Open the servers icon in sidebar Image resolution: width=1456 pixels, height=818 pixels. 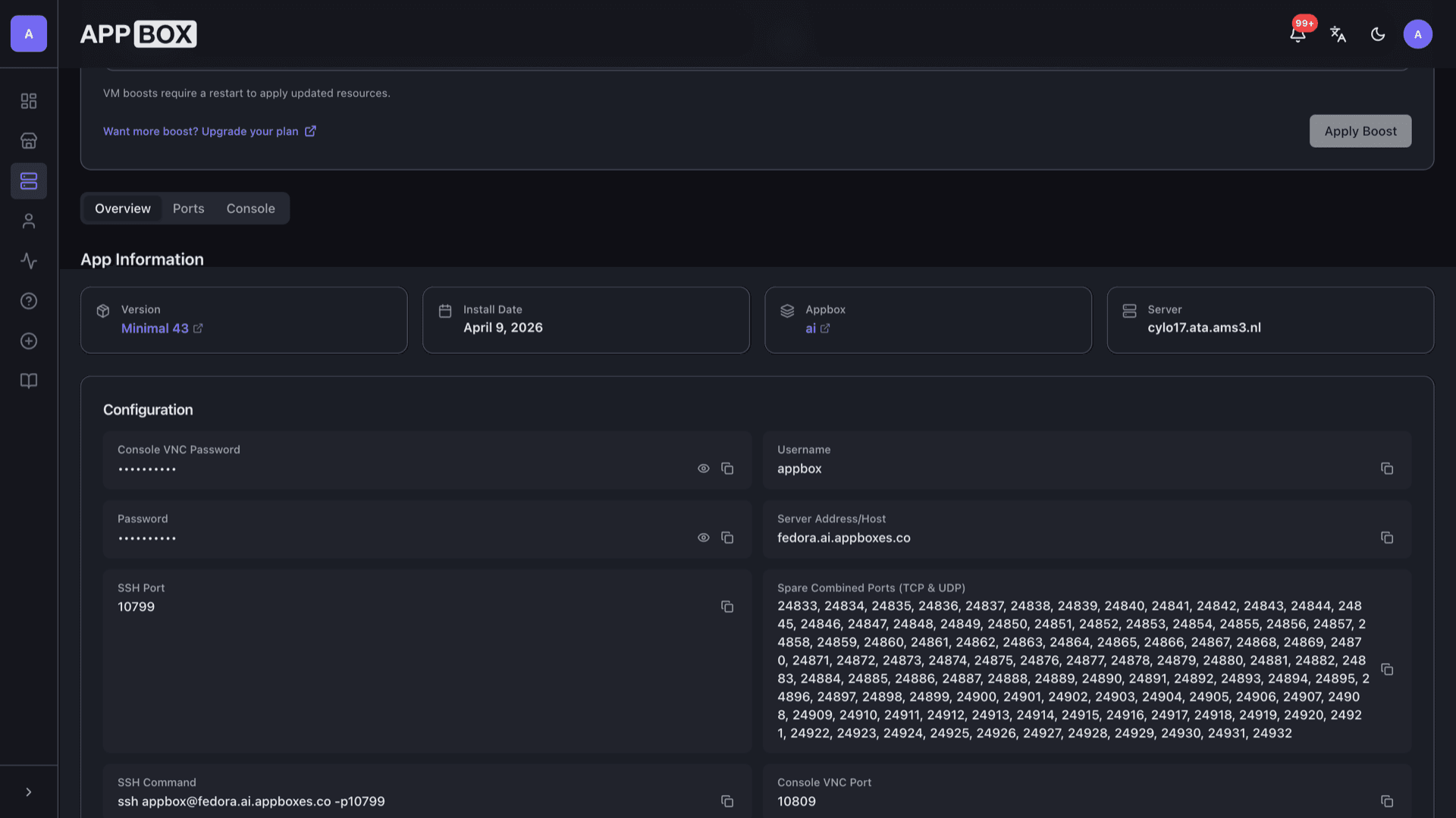point(29,181)
